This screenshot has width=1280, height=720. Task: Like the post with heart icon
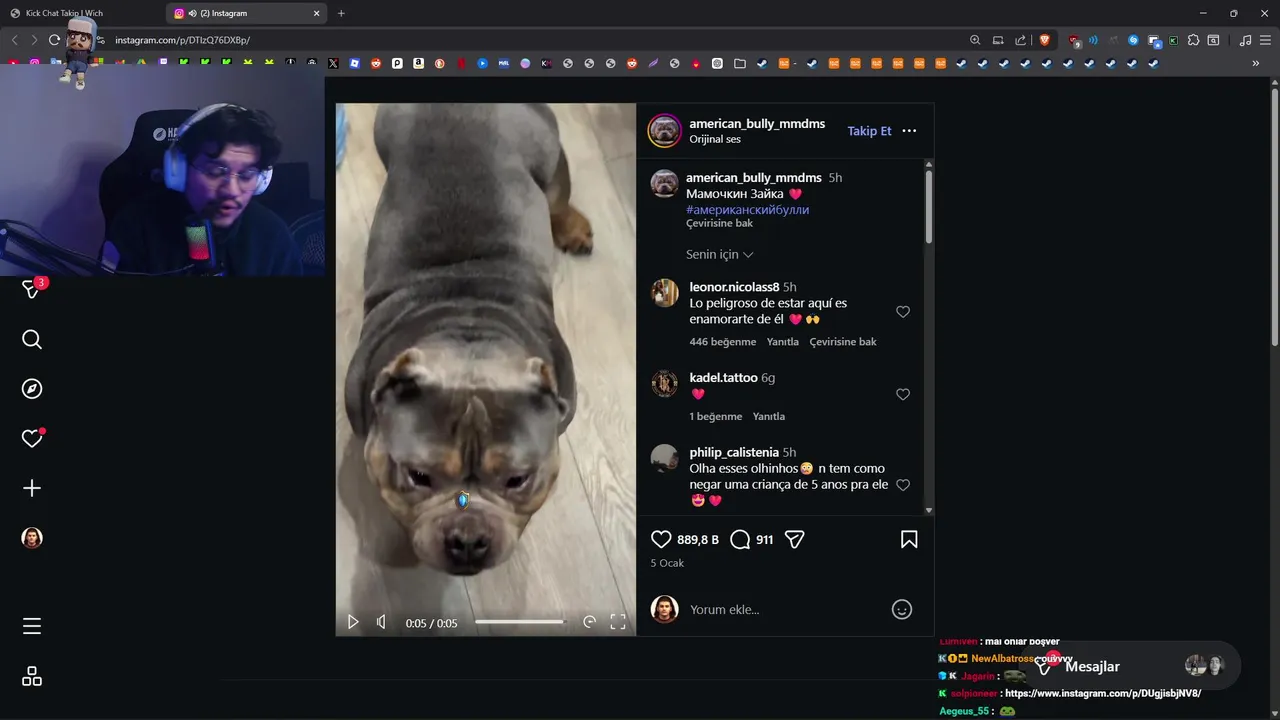coord(661,539)
